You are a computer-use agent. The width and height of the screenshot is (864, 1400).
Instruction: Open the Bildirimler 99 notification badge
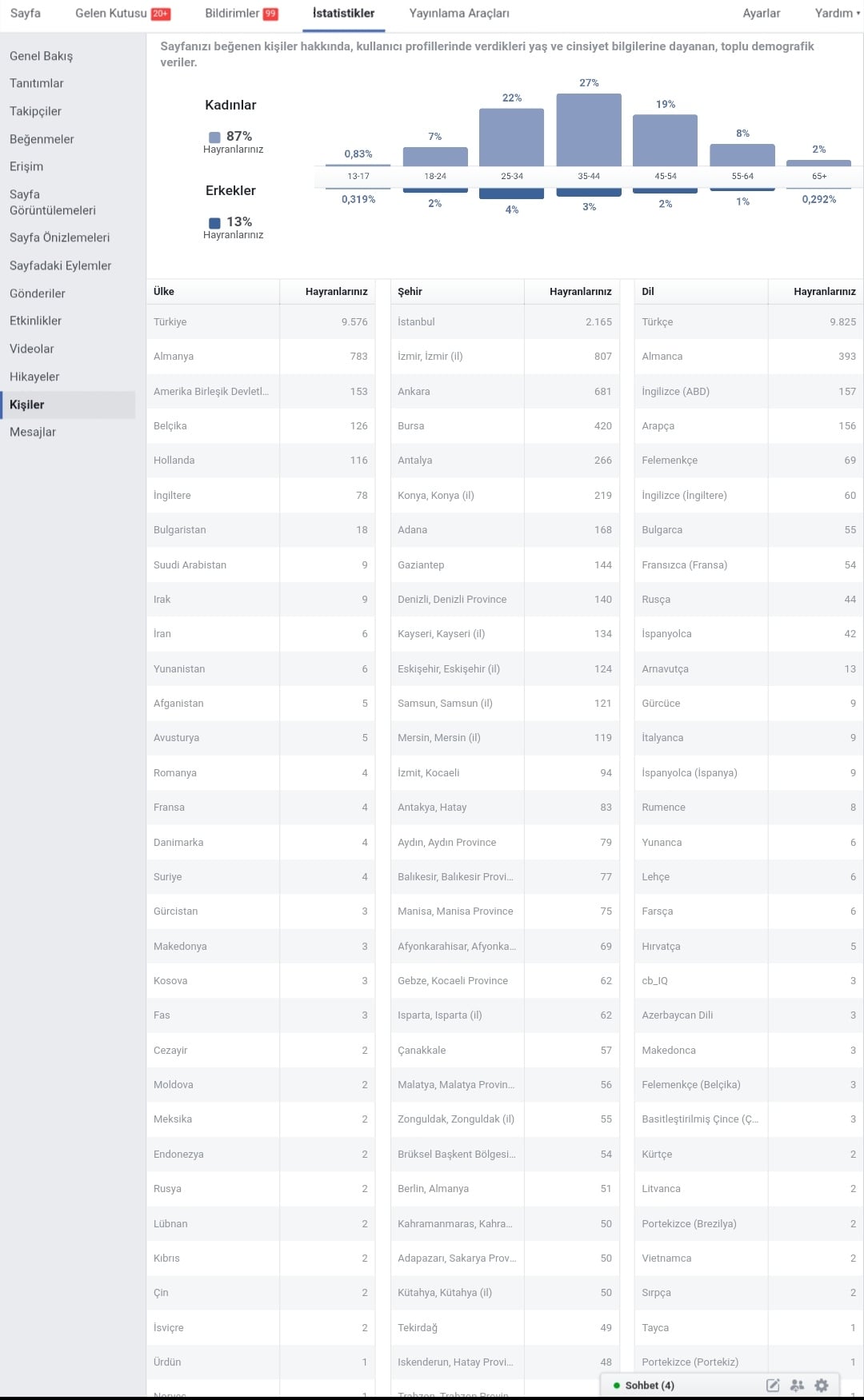(270, 14)
